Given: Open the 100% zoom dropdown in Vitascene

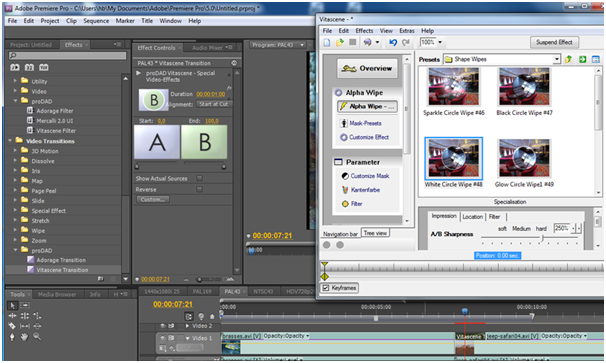Looking at the screenshot, I should pos(440,42).
